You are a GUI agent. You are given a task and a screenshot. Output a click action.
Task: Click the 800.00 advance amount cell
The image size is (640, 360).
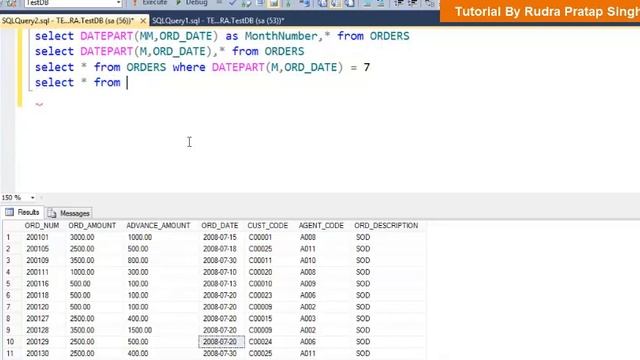(138, 260)
